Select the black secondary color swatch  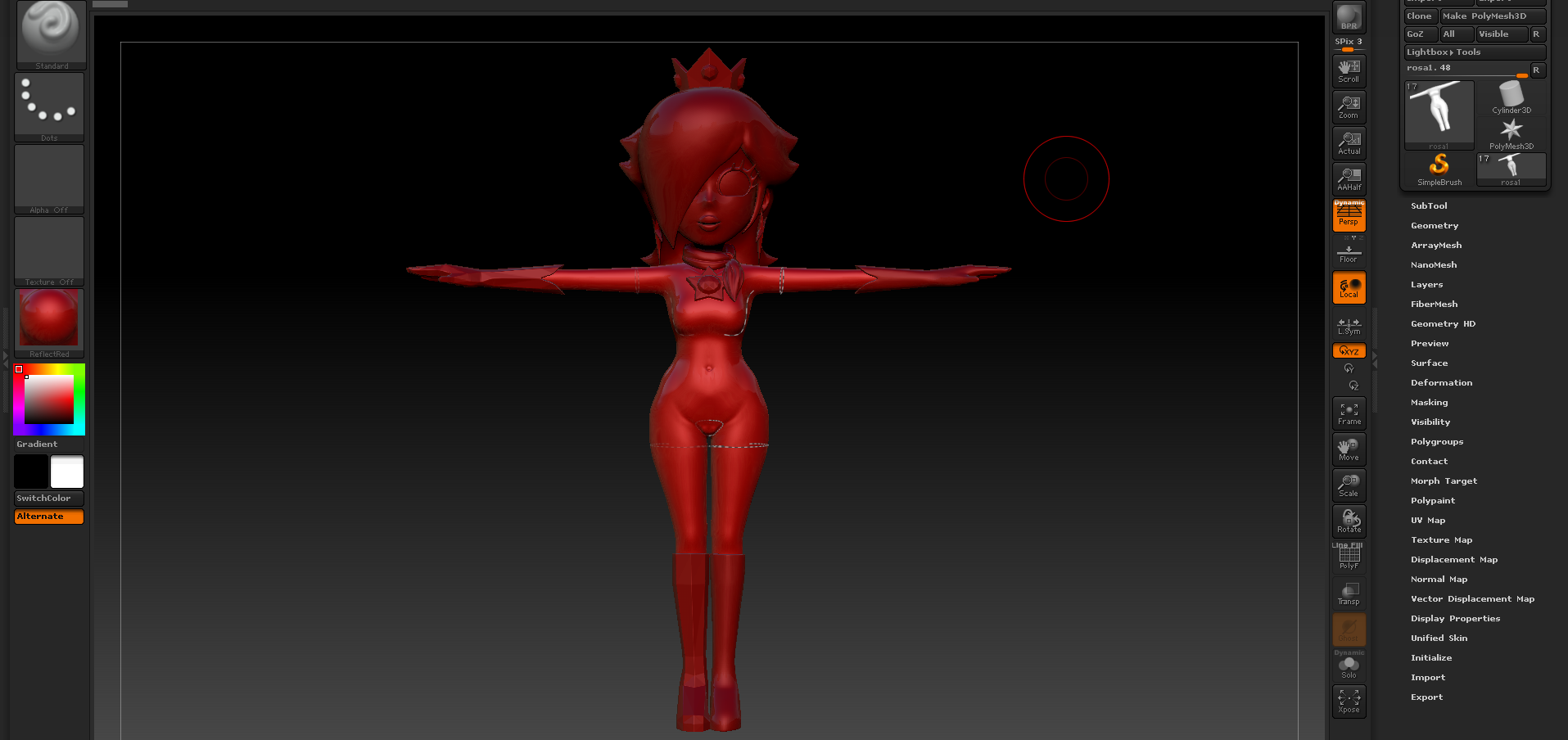click(31, 472)
